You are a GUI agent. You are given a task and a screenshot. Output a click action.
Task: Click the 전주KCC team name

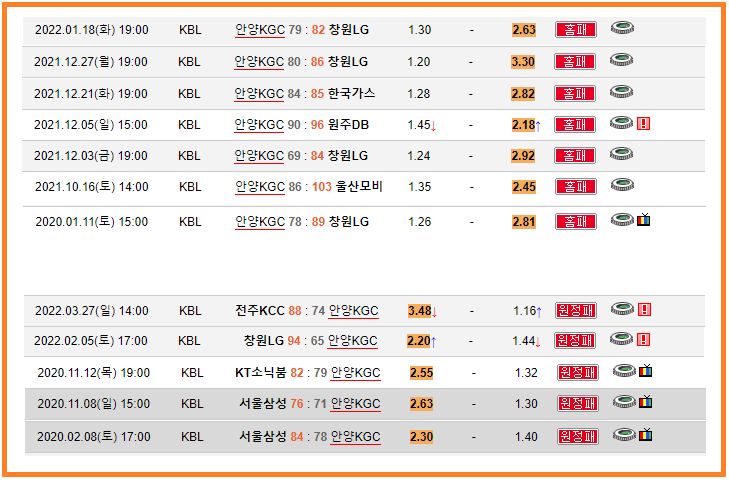260,311
